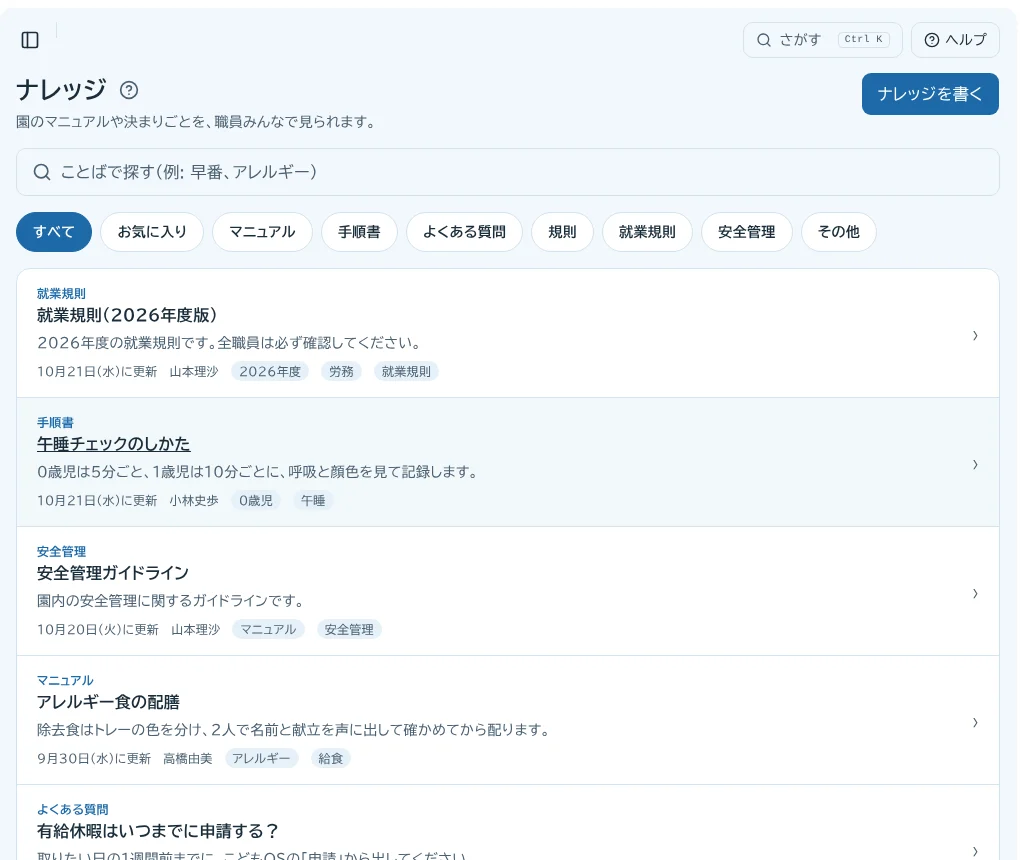Click the help circle icon beside ナレッジ heading
Screen dimensions: 1024x860
[129, 90]
